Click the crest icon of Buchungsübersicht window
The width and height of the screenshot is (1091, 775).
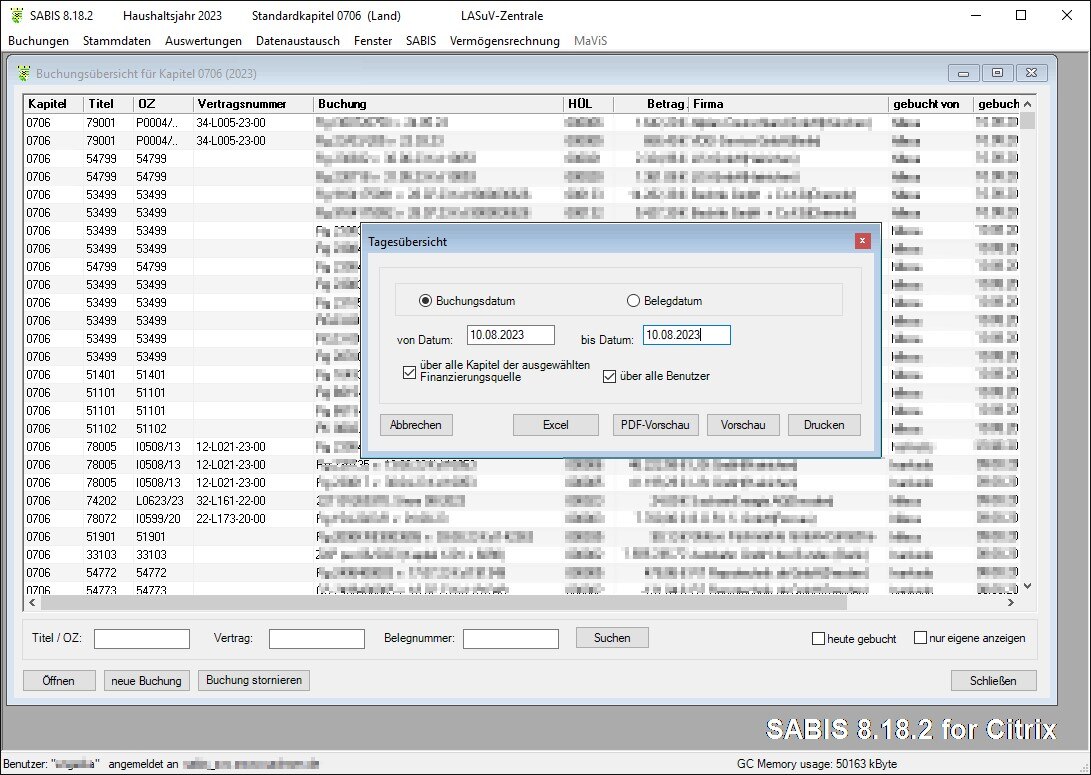point(24,73)
